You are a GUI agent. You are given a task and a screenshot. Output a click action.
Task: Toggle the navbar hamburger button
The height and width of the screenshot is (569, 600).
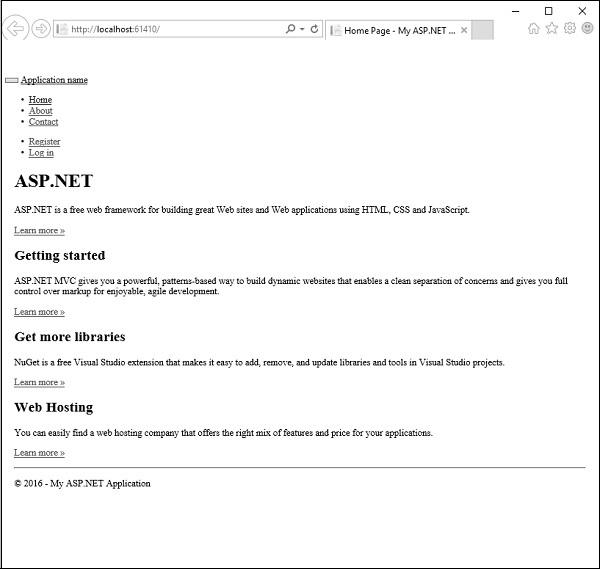pyautogui.click(x=11, y=80)
